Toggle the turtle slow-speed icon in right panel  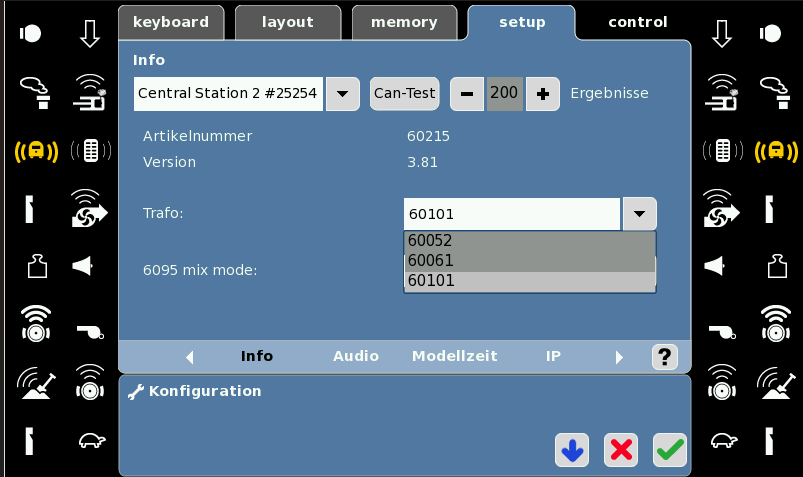(x=724, y=441)
